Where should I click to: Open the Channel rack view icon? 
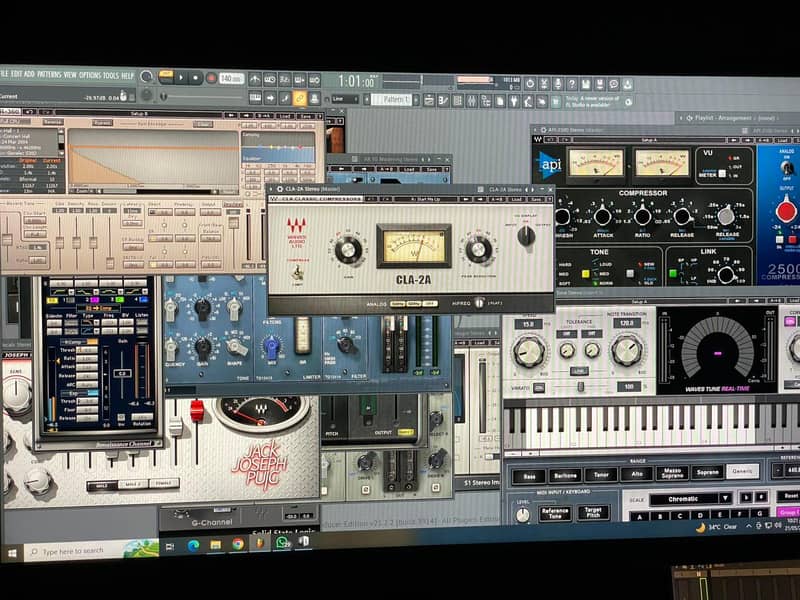pyautogui.click(x=458, y=101)
